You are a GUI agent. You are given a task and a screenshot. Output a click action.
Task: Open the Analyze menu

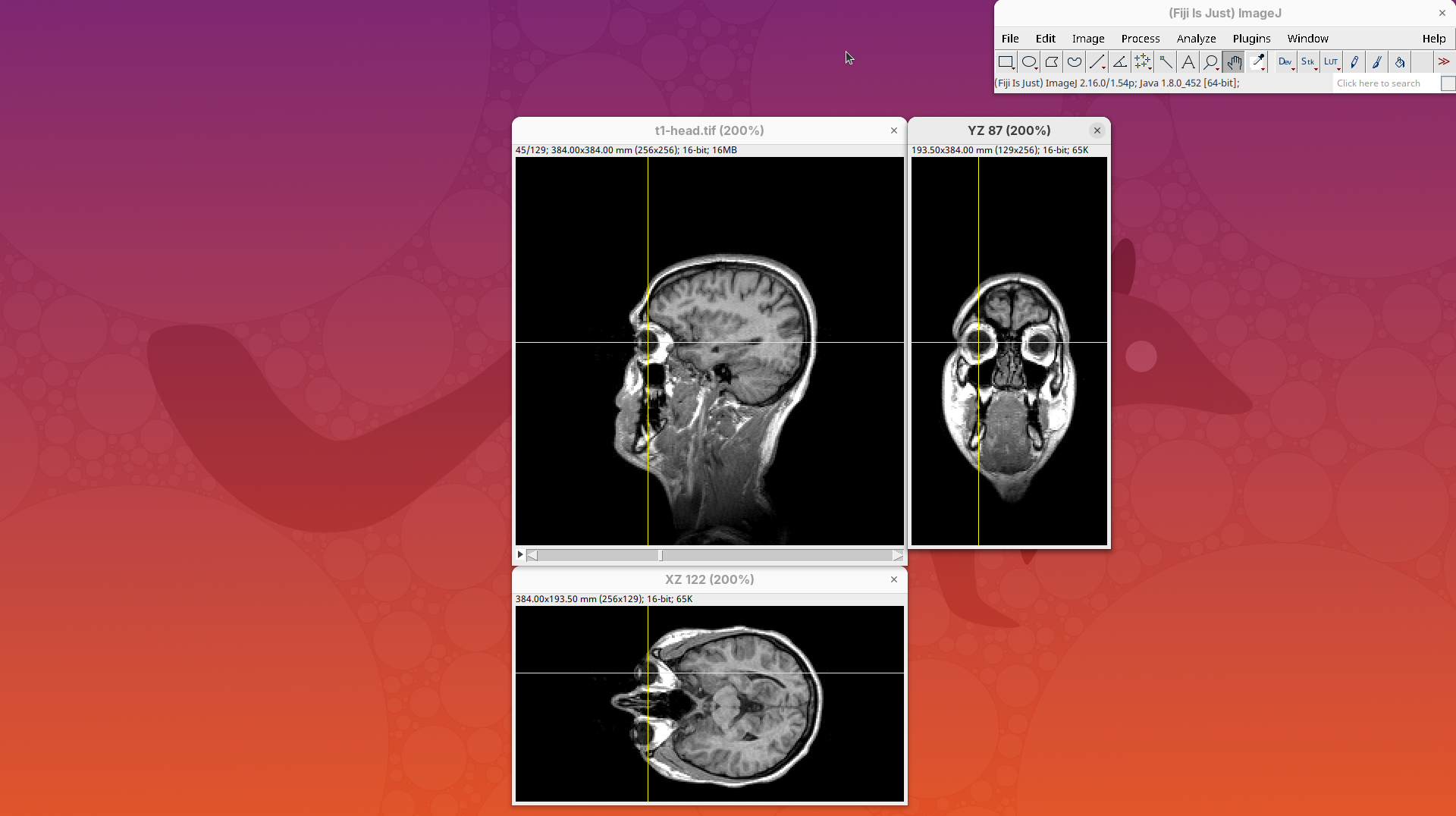tap(1196, 39)
